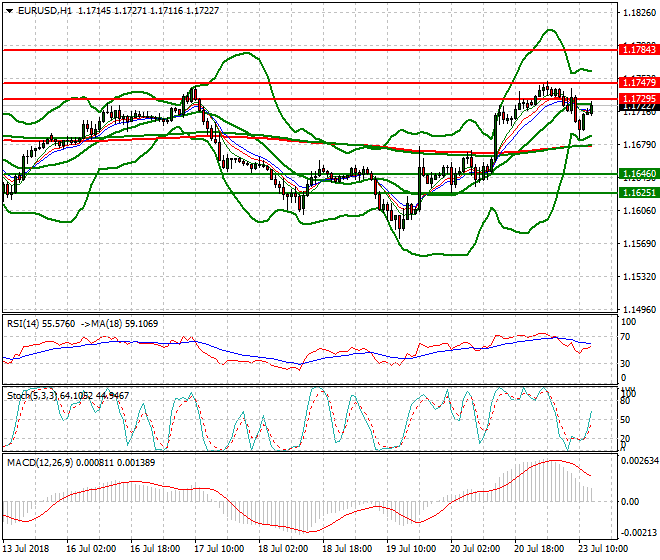This screenshot has height=560, width=660.
Task: Click the 1.18260 price axis value
Action: pyautogui.click(x=639, y=13)
